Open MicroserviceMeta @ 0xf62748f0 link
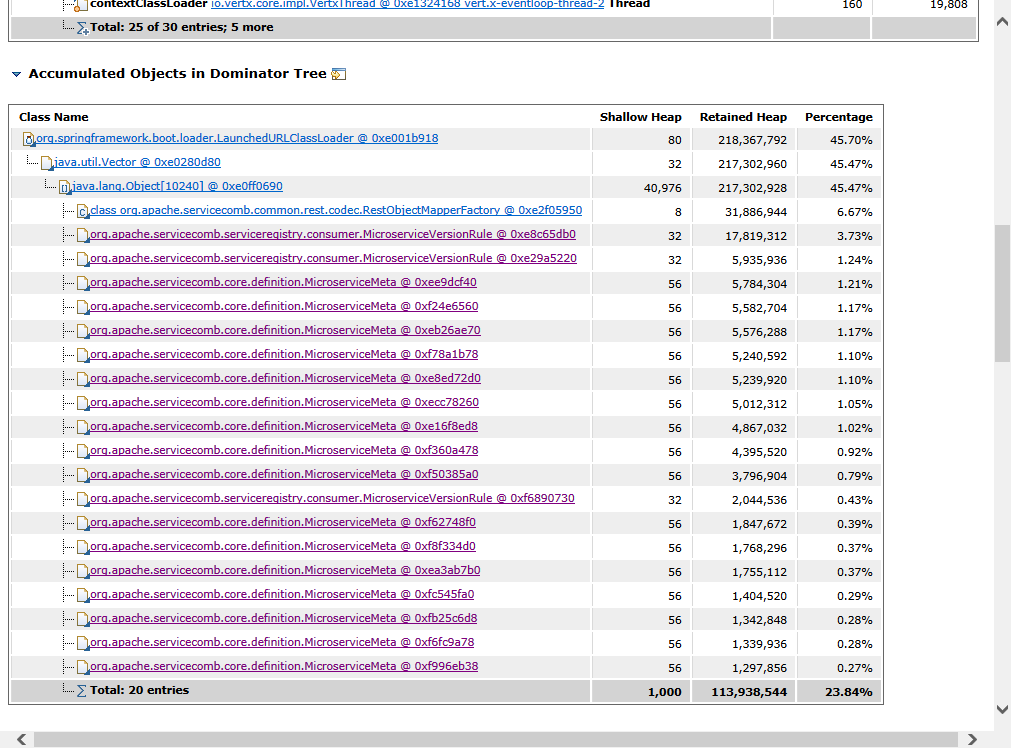 pyautogui.click(x=283, y=522)
